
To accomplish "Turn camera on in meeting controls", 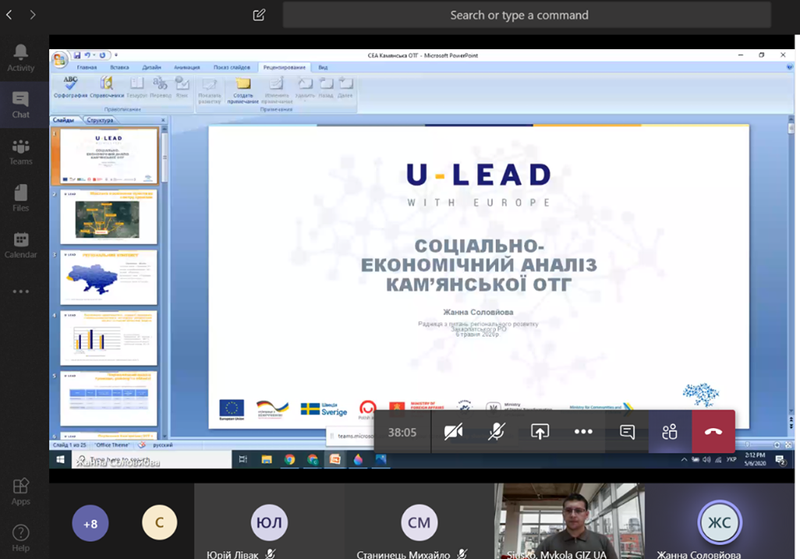I will [x=453, y=431].
